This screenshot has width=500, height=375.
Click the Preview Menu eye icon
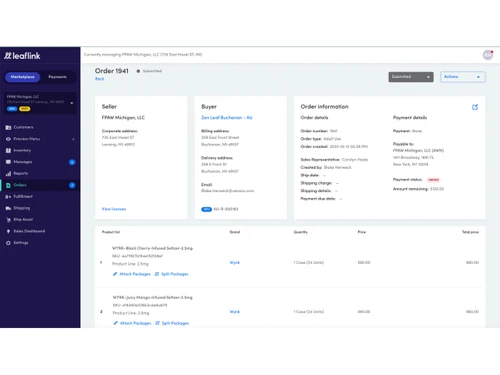point(8,139)
